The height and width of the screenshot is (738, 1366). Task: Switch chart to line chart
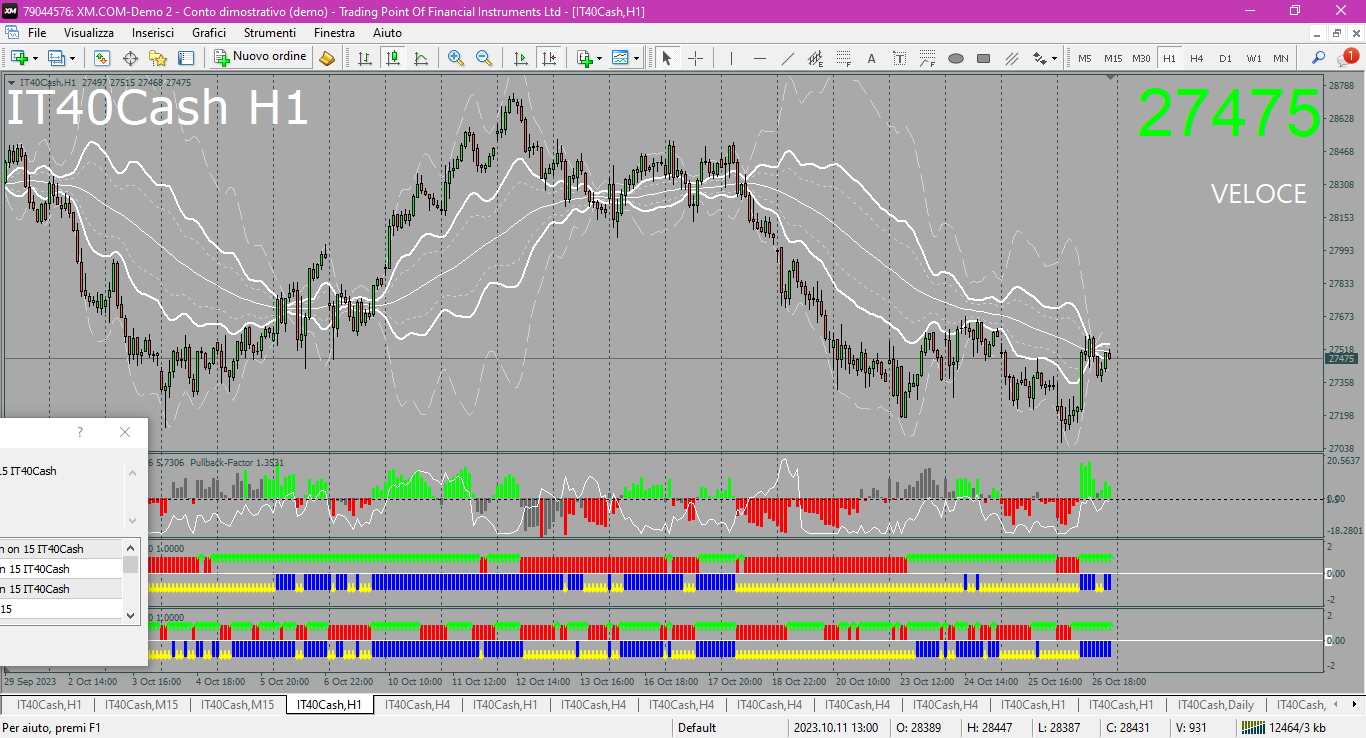tap(421, 58)
